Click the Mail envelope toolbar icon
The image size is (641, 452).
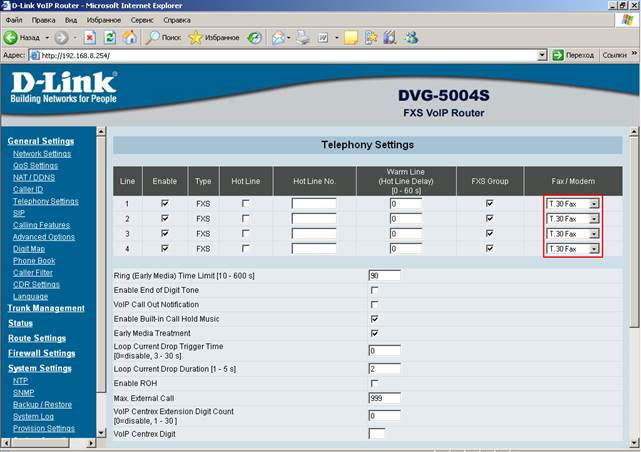point(279,37)
